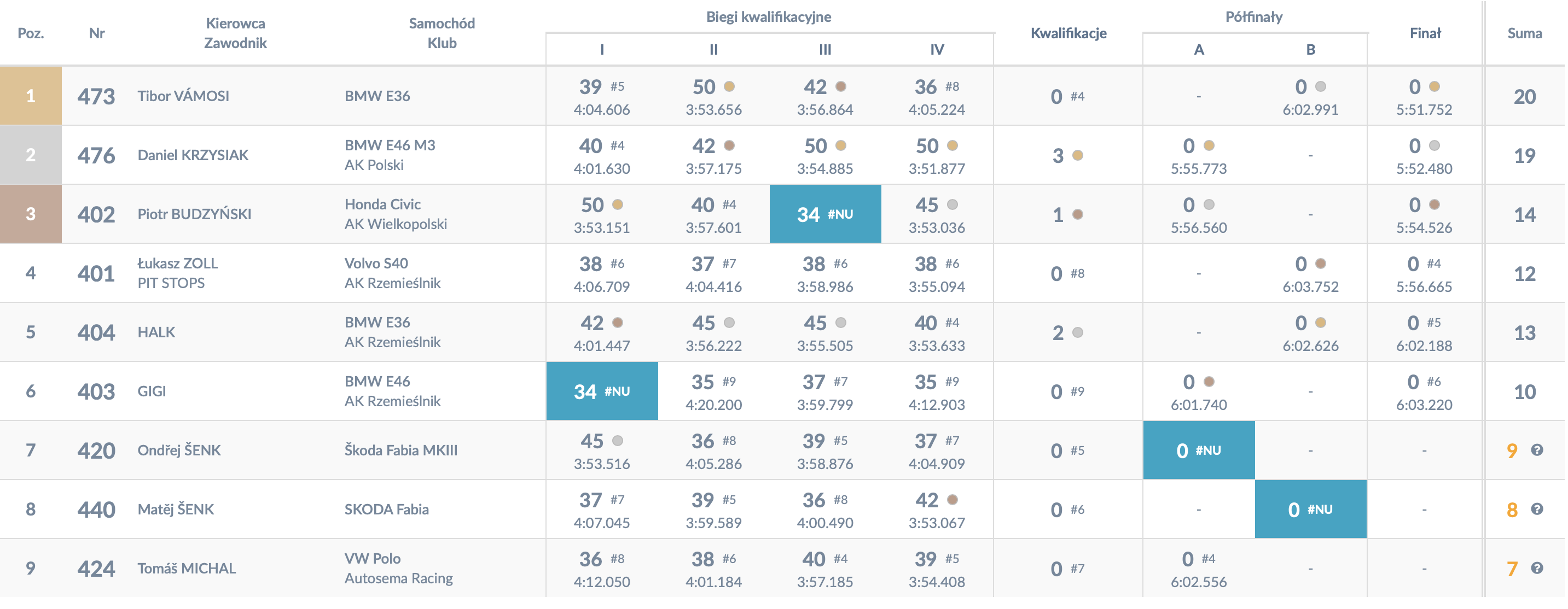1568x609 pixels.
Task: Click silver medal dot in Daniel KRZYSIAK's Finał
Action: pyautogui.click(x=1434, y=145)
